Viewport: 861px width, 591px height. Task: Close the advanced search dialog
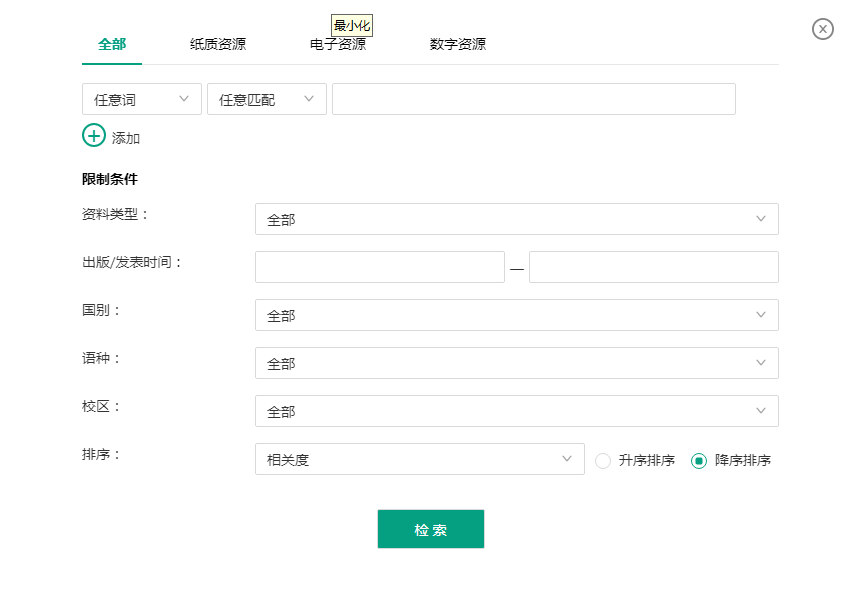[822, 29]
